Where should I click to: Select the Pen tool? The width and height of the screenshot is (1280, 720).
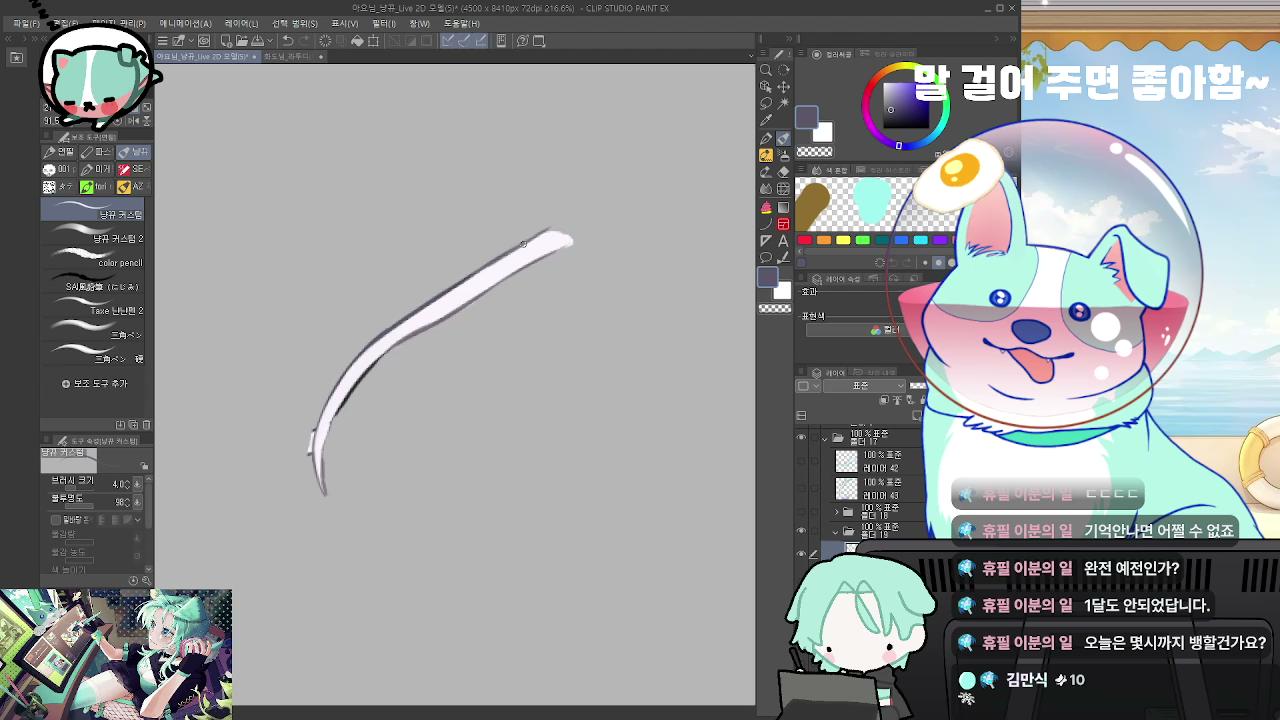coord(766,138)
